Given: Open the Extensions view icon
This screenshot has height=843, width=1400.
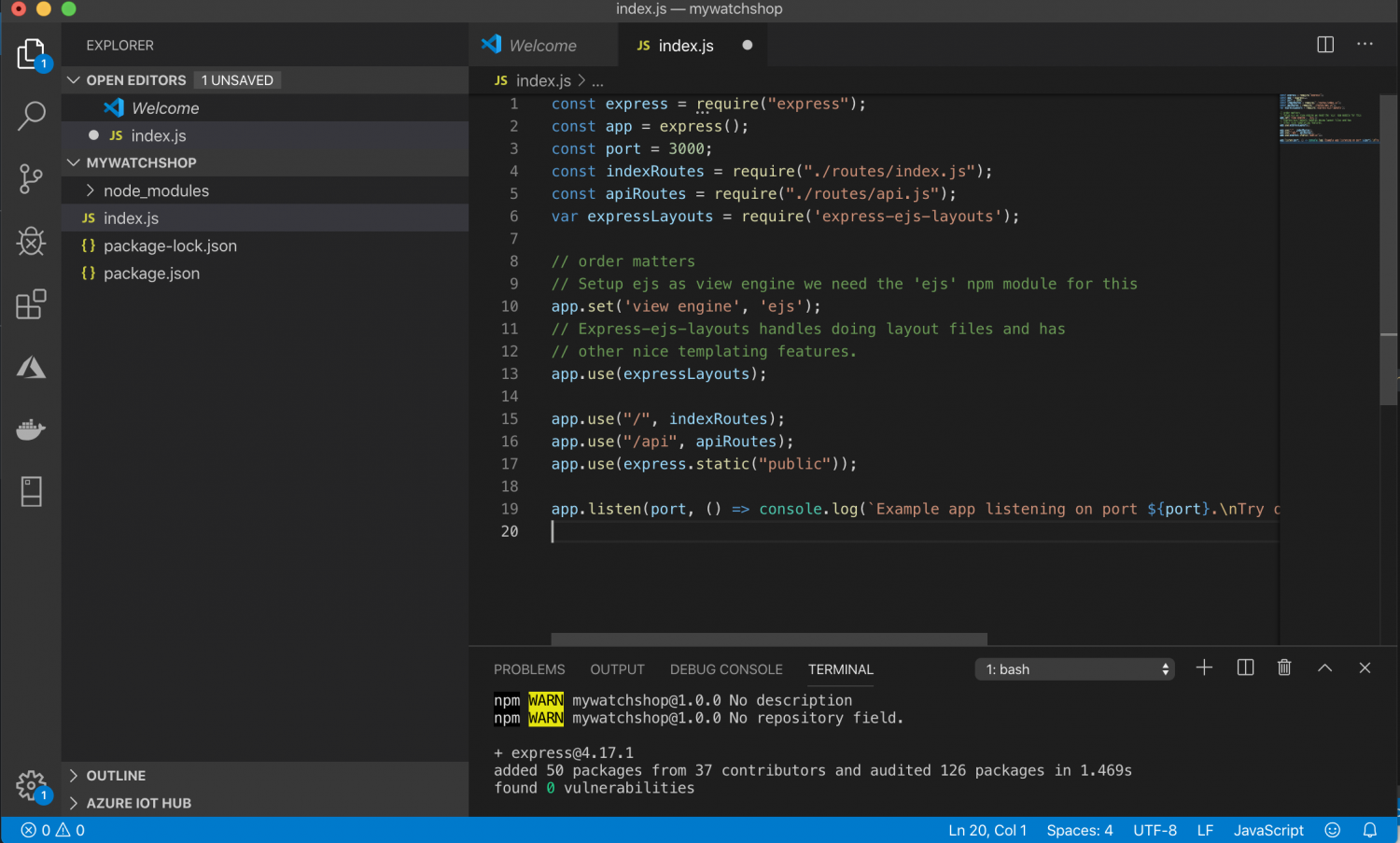Looking at the screenshot, I should click(x=31, y=303).
